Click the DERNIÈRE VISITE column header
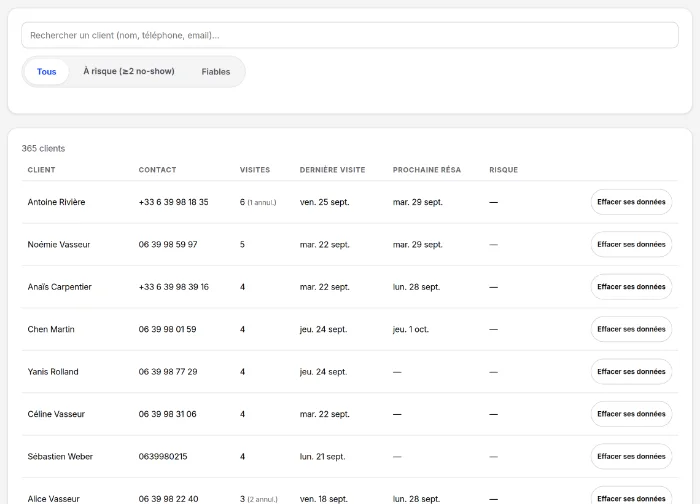The width and height of the screenshot is (700, 504). point(332,170)
